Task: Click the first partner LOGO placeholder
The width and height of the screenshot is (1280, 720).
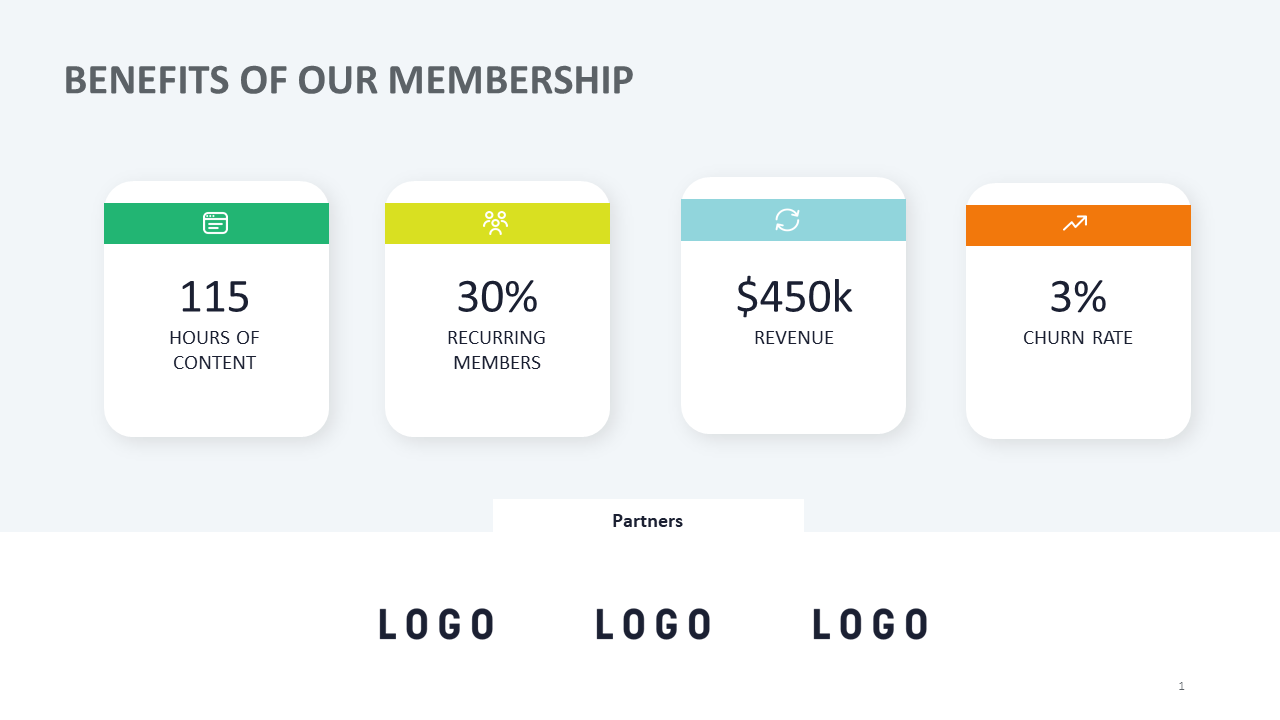Action: point(437,624)
